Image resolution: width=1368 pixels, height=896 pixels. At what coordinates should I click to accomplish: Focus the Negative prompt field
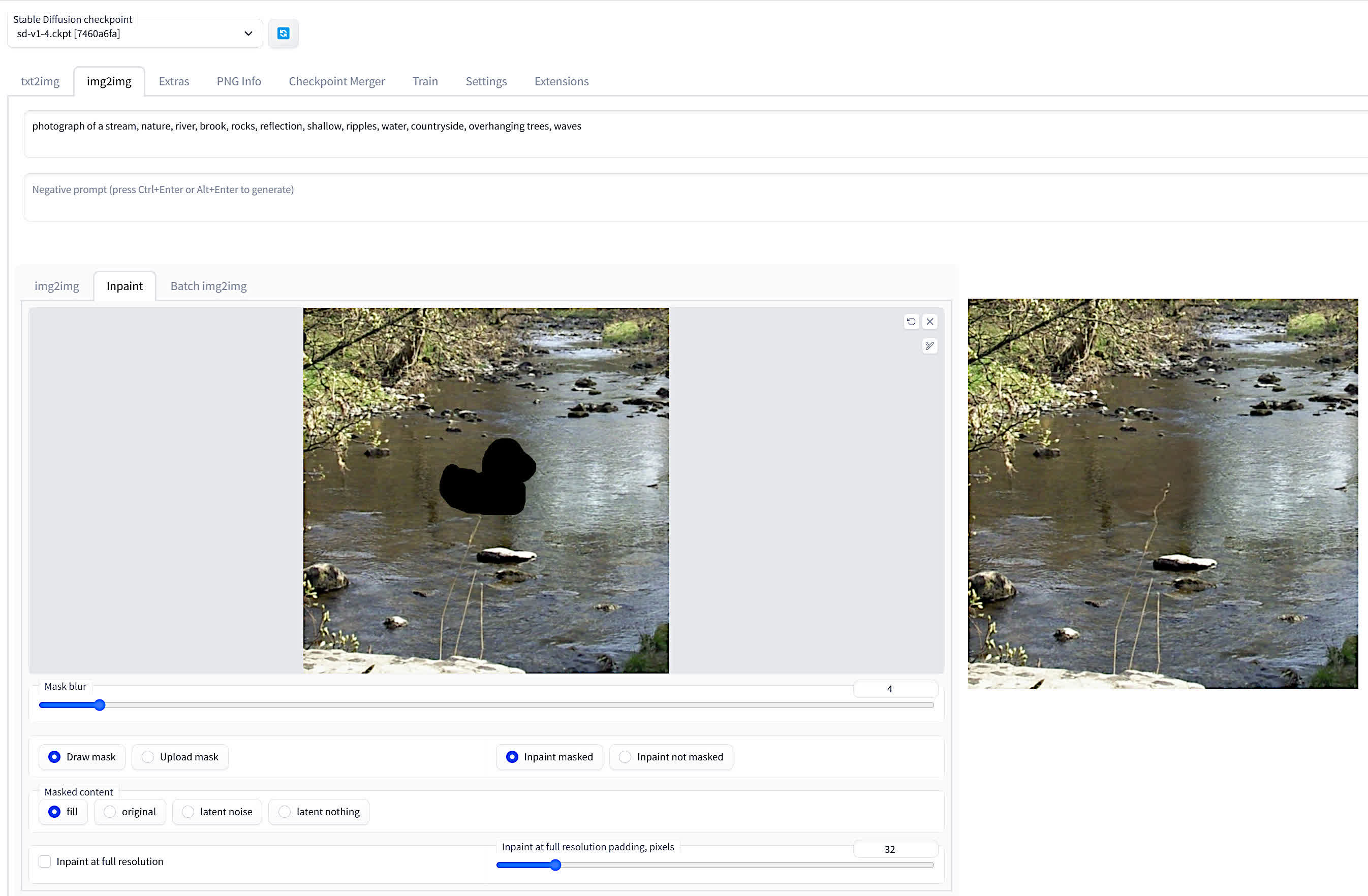696,198
